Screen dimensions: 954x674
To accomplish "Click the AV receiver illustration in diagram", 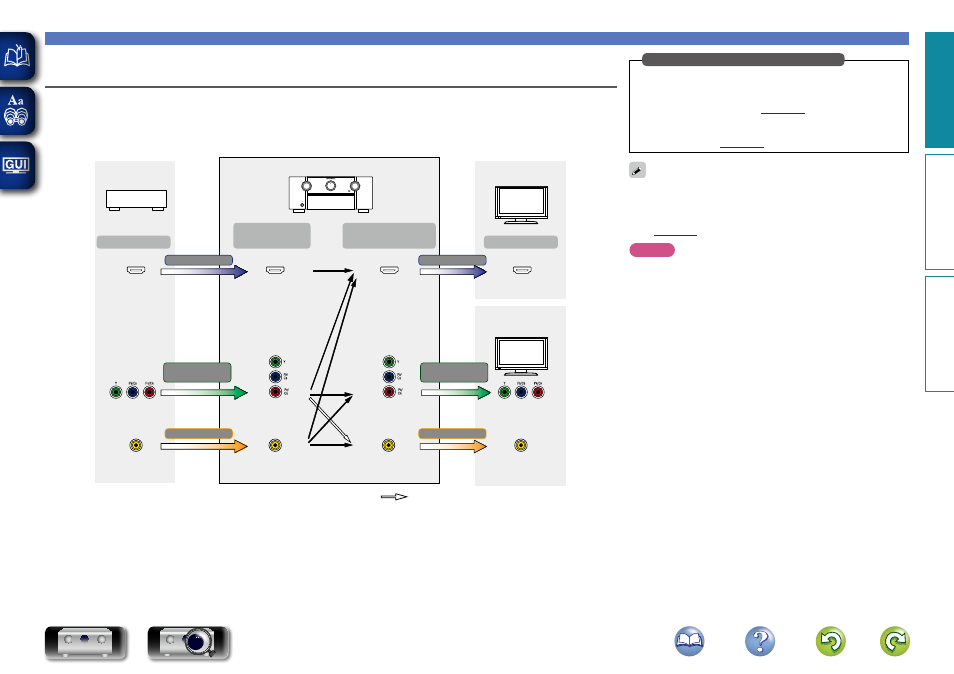I will point(331,193).
